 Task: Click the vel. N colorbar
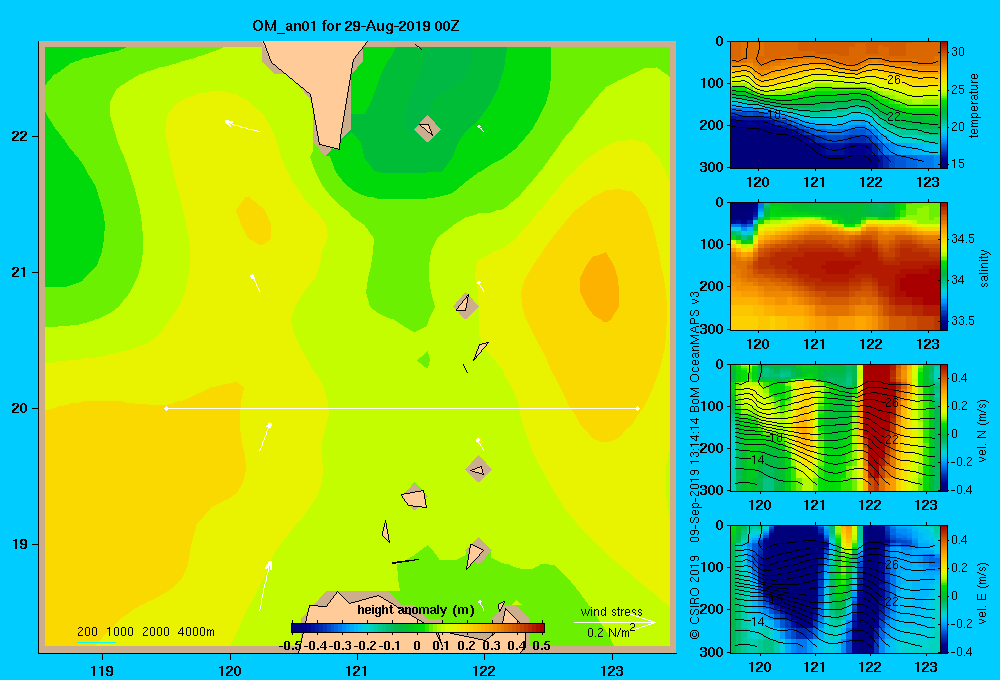pos(944,427)
